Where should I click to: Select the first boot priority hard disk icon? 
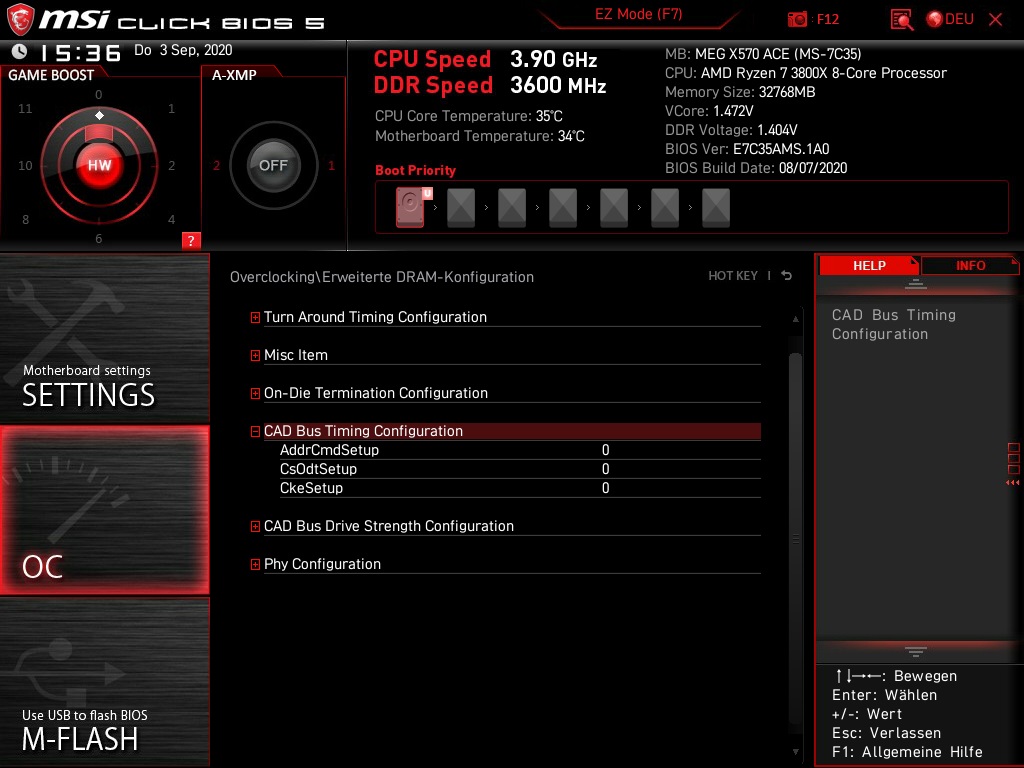click(411, 207)
